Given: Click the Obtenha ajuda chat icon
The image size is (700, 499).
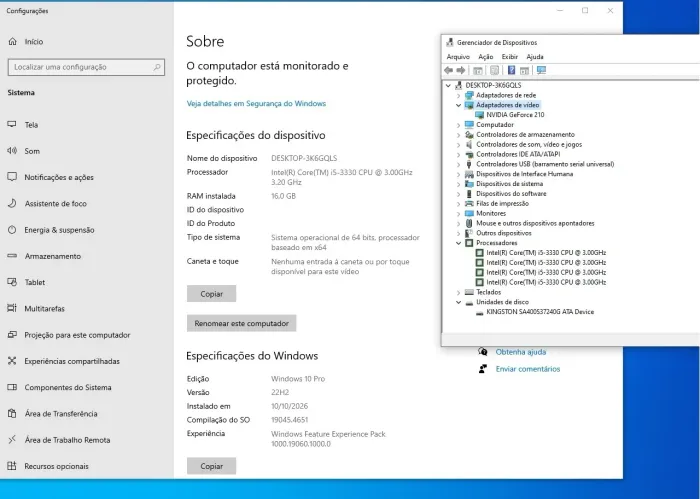Looking at the screenshot, I should click(483, 352).
